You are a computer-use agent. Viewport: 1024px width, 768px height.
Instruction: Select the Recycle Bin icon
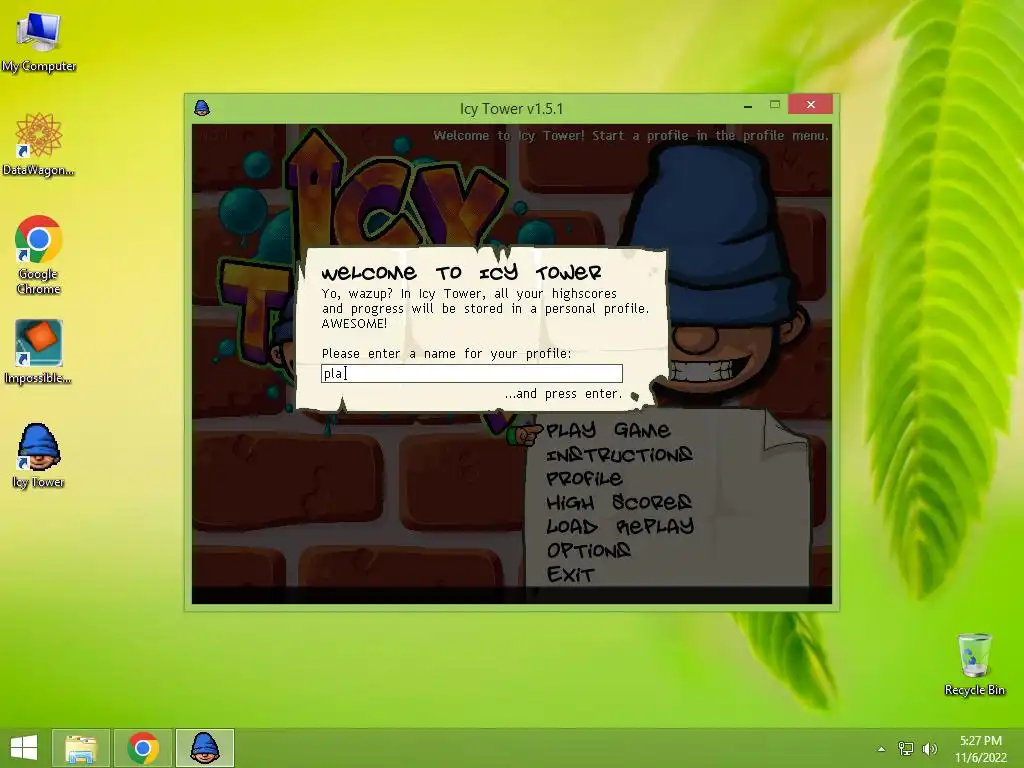click(x=974, y=664)
